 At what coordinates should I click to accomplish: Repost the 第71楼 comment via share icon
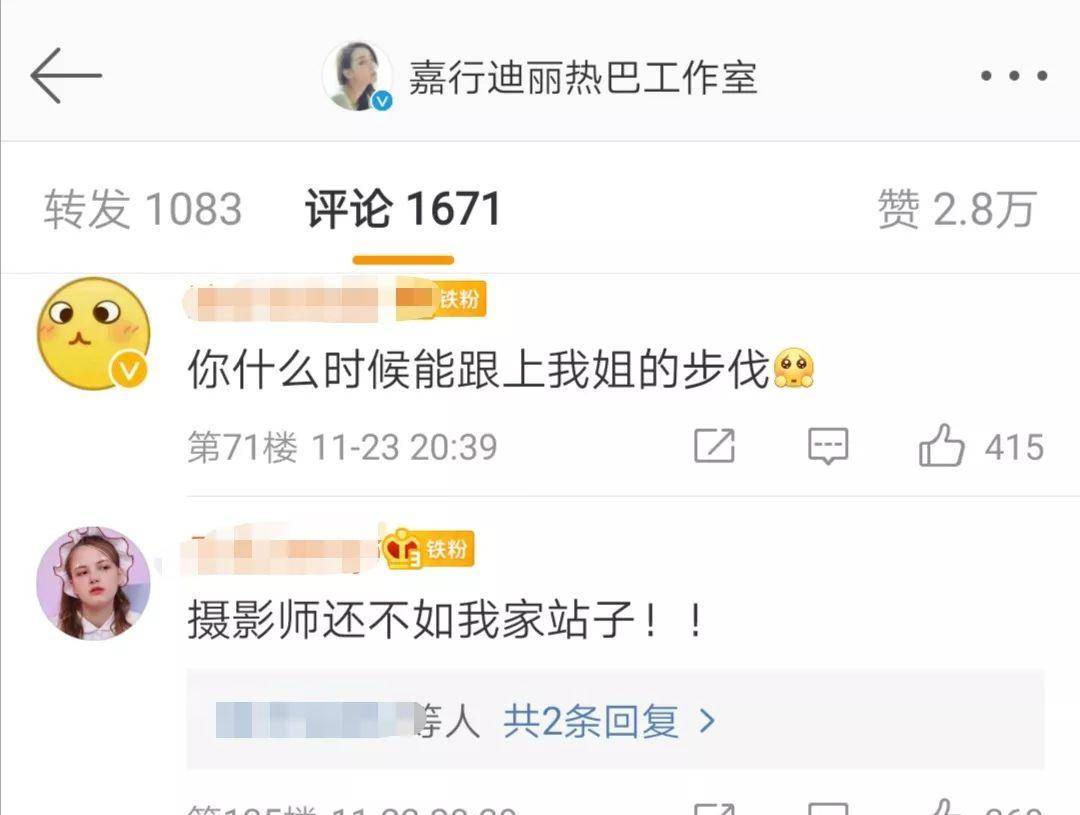pos(714,446)
